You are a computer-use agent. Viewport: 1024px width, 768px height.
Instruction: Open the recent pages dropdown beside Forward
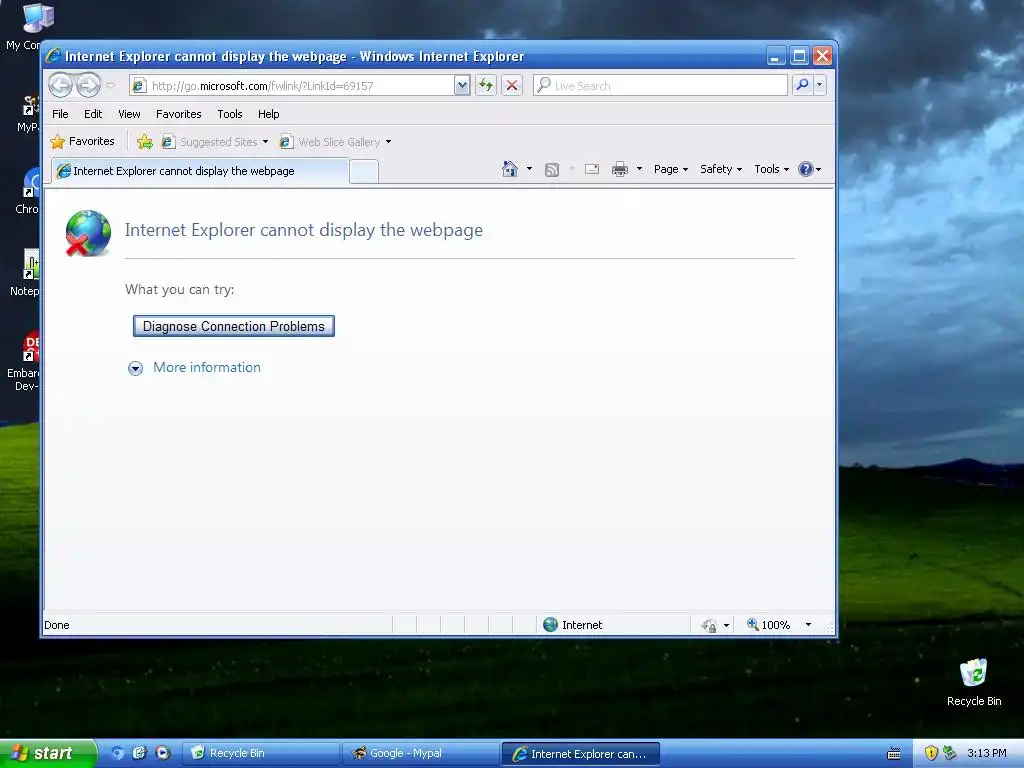110,86
